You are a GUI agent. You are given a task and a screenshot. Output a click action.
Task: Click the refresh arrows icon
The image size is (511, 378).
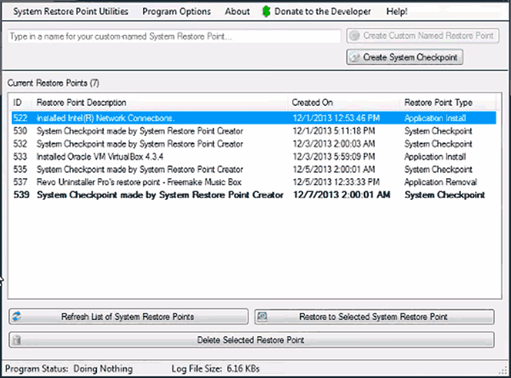[17, 316]
